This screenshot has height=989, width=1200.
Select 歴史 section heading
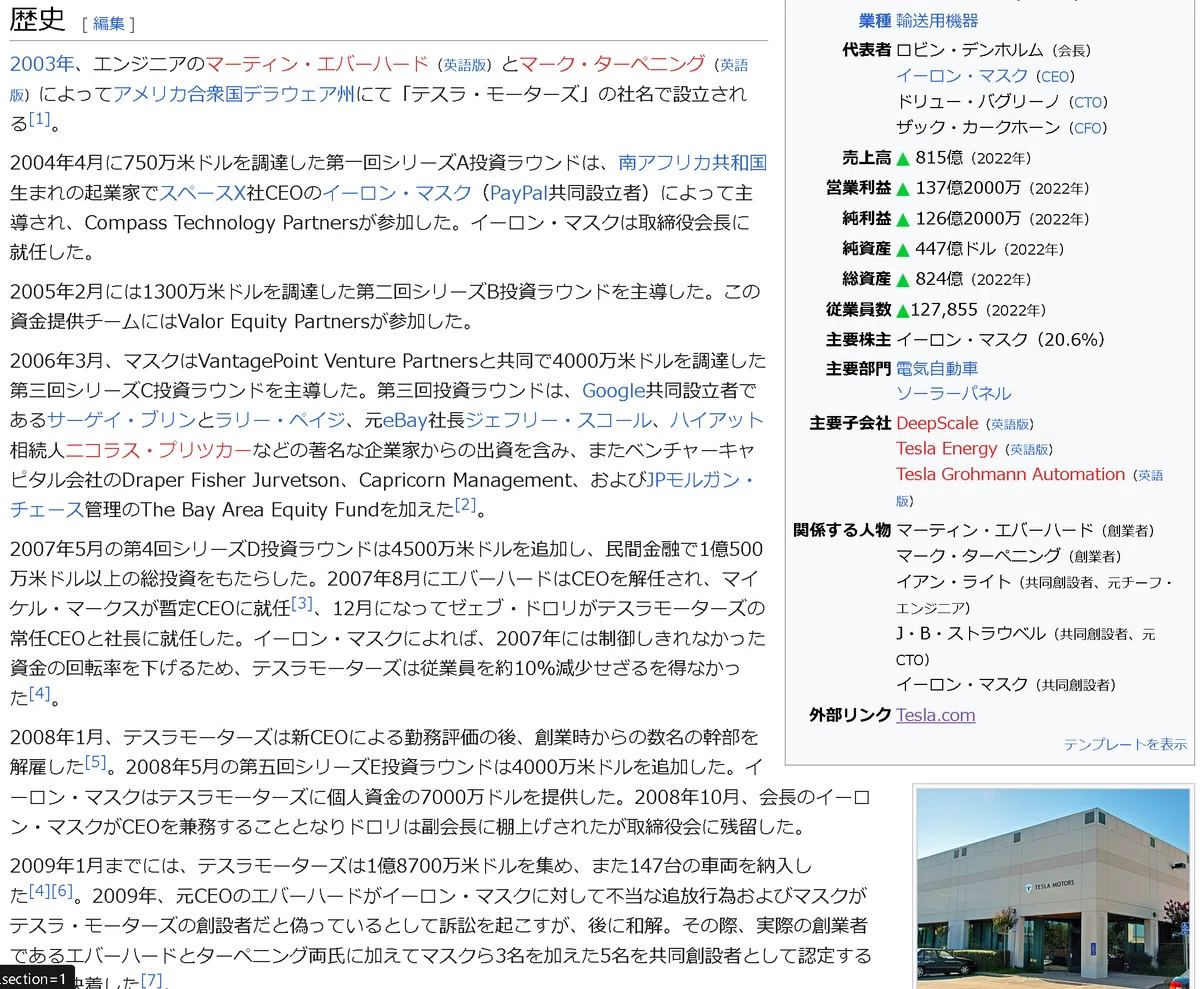click(x=38, y=20)
